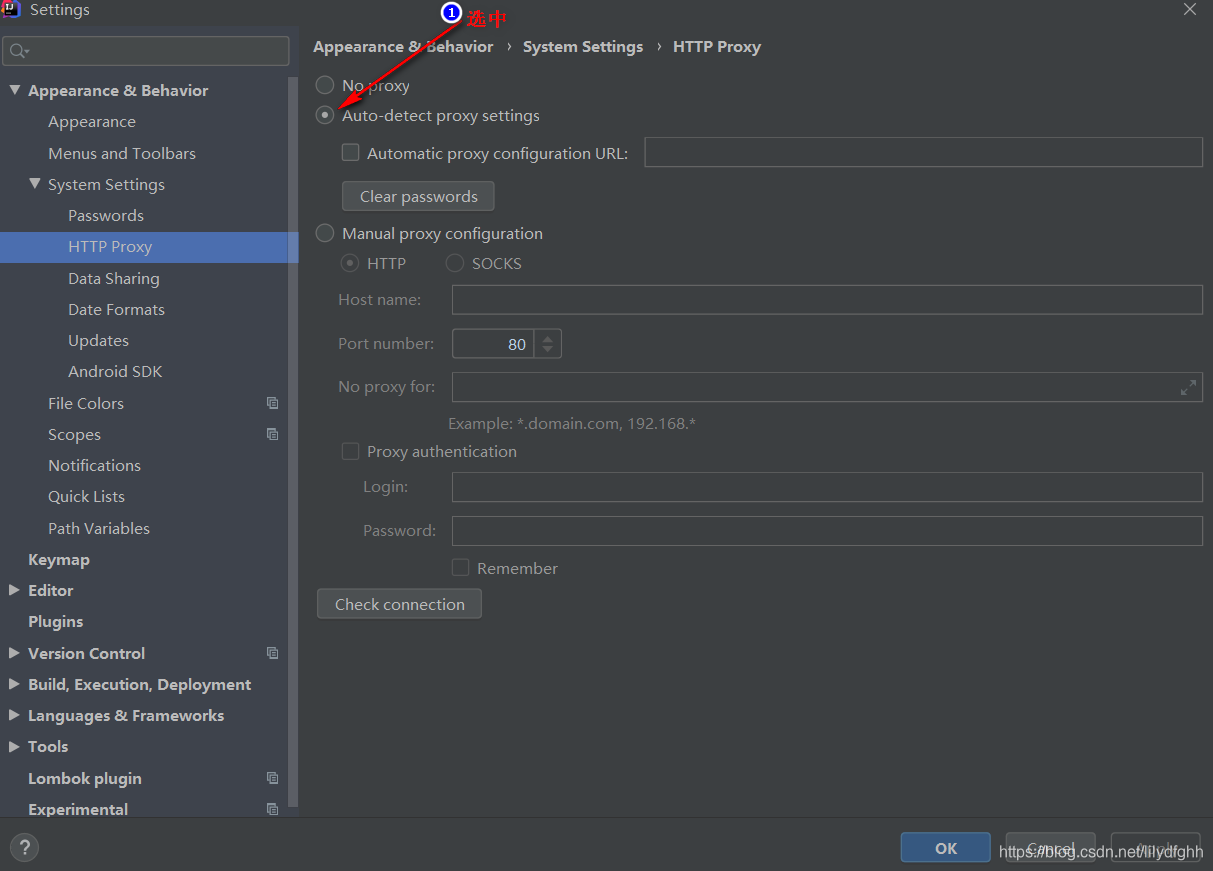Click expand icon in No proxy for field
1213x871 pixels.
click(1188, 387)
